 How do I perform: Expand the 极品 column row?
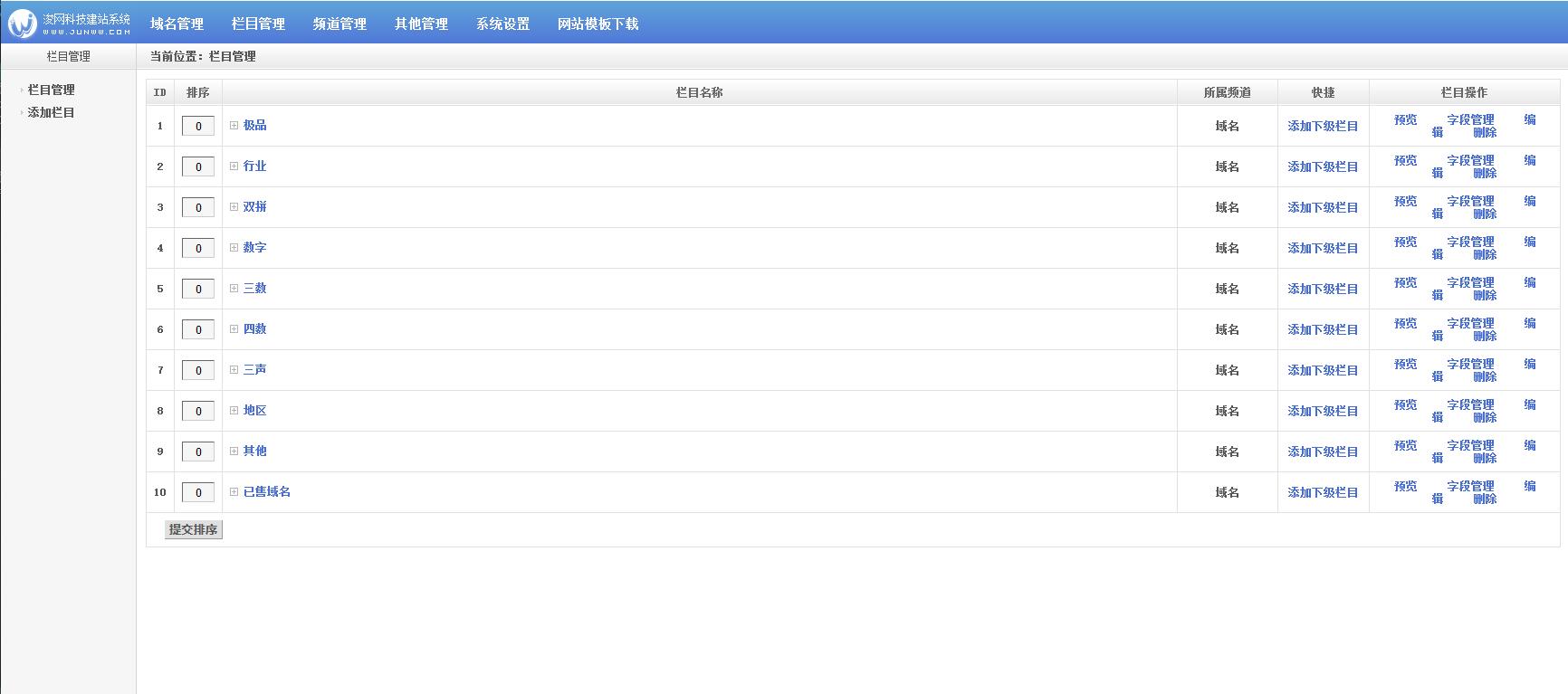coord(234,126)
